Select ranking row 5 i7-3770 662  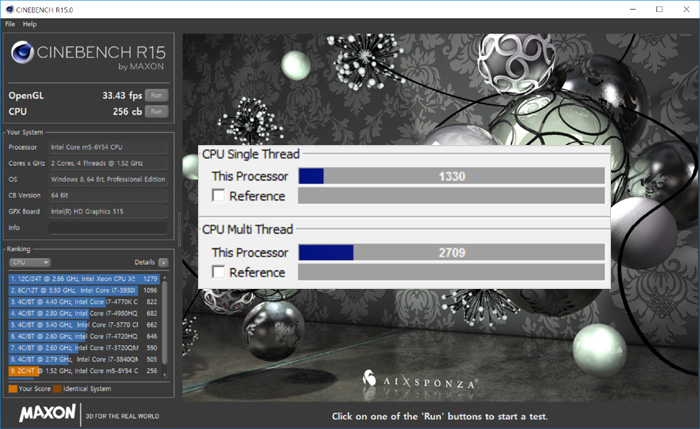click(x=84, y=325)
